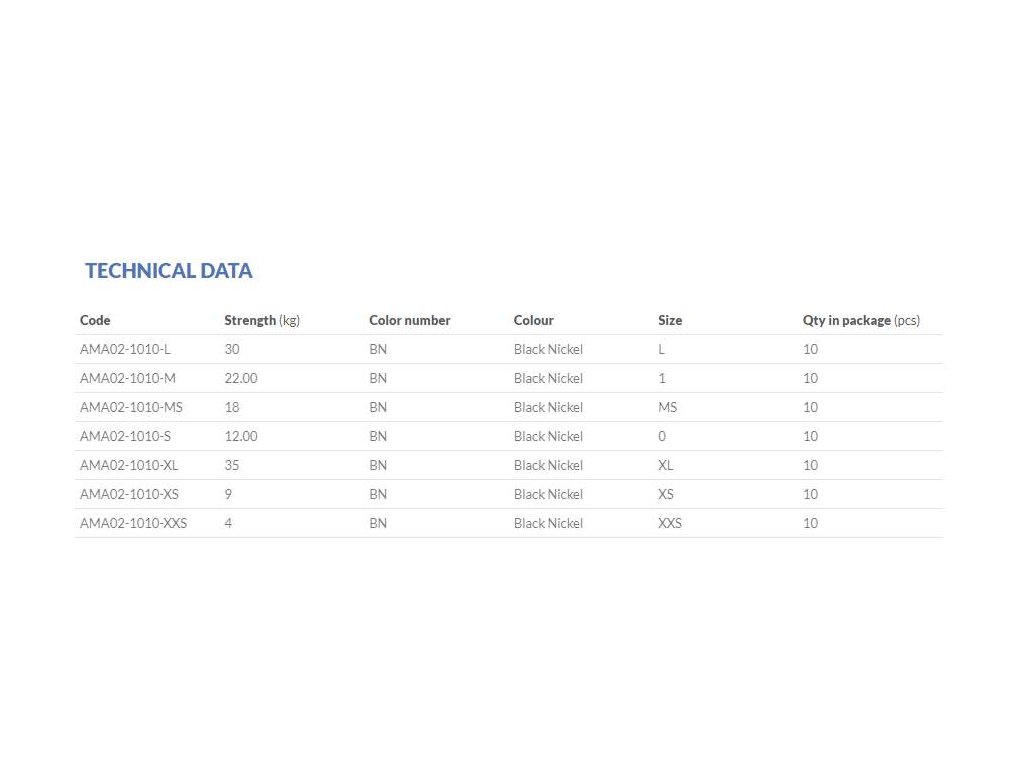The width and height of the screenshot is (1024, 768).
Task: Select product code AMA02-1010-XL
Action: 129,465
